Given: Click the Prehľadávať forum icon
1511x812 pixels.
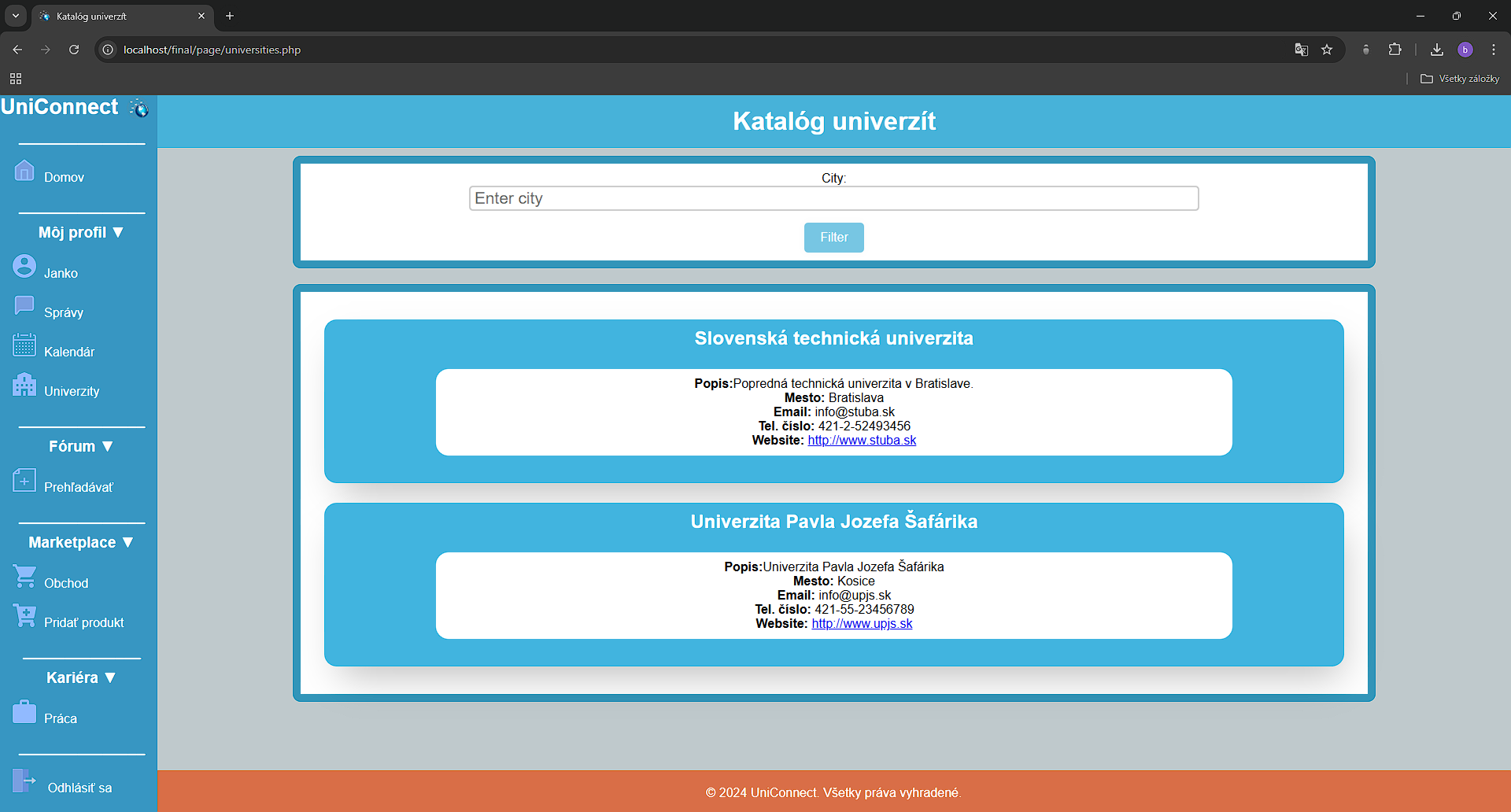Looking at the screenshot, I should pos(24,480).
